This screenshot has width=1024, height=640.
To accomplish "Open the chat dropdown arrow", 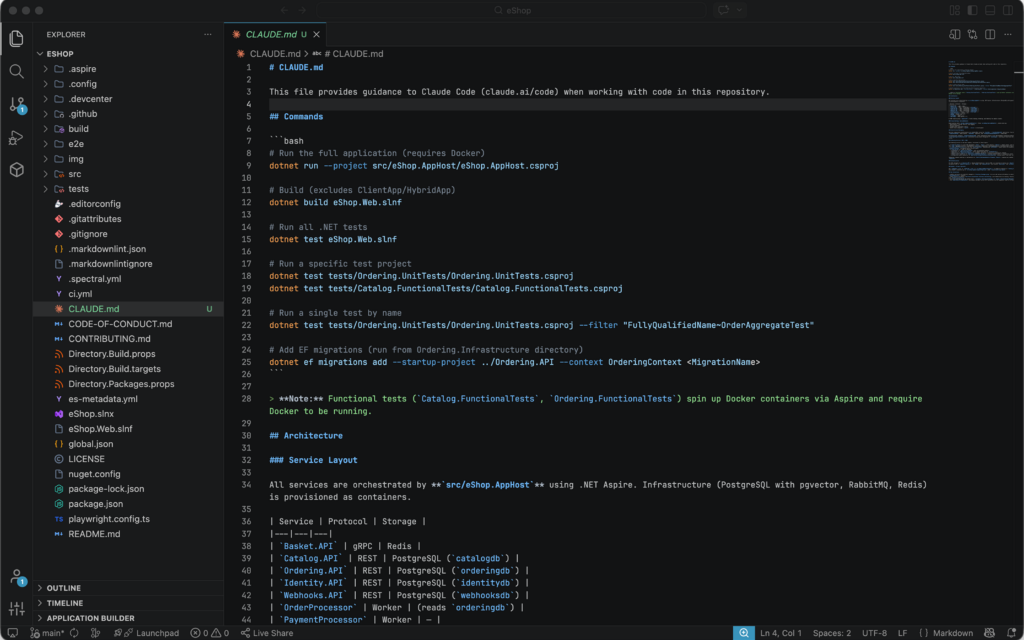I will point(739,10).
